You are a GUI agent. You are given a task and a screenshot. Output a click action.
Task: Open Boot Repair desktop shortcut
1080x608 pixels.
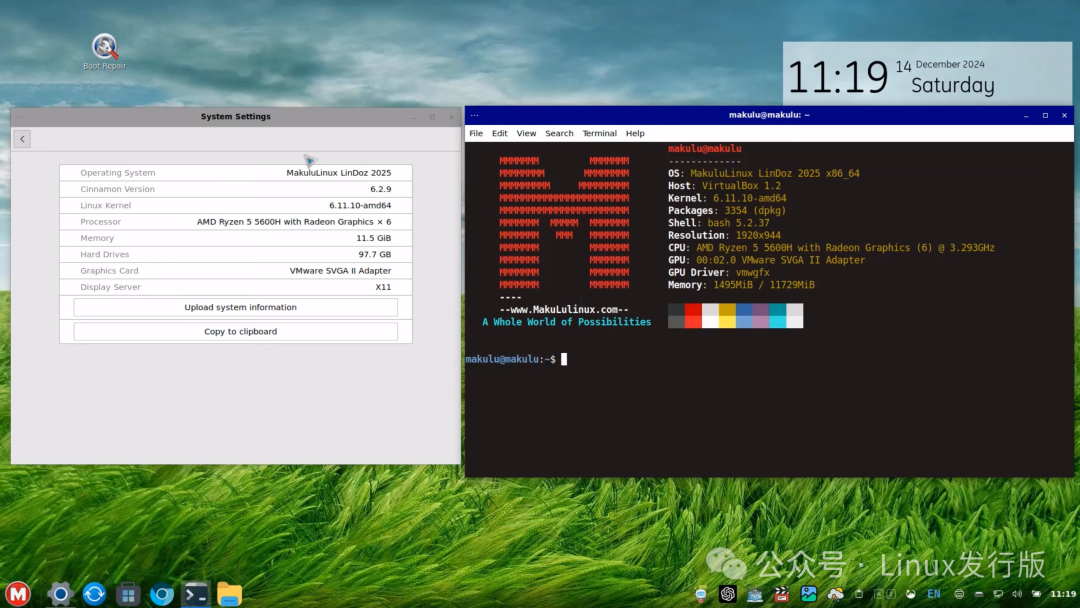[105, 50]
